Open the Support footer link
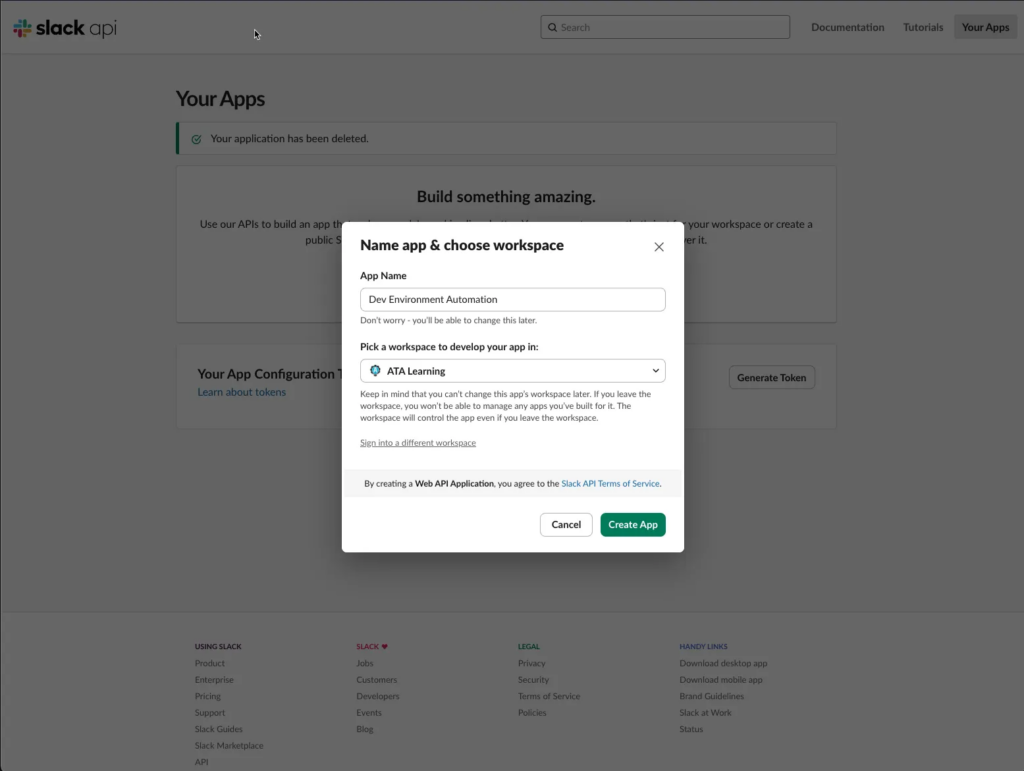Image resolution: width=1024 pixels, height=771 pixels. coord(210,713)
